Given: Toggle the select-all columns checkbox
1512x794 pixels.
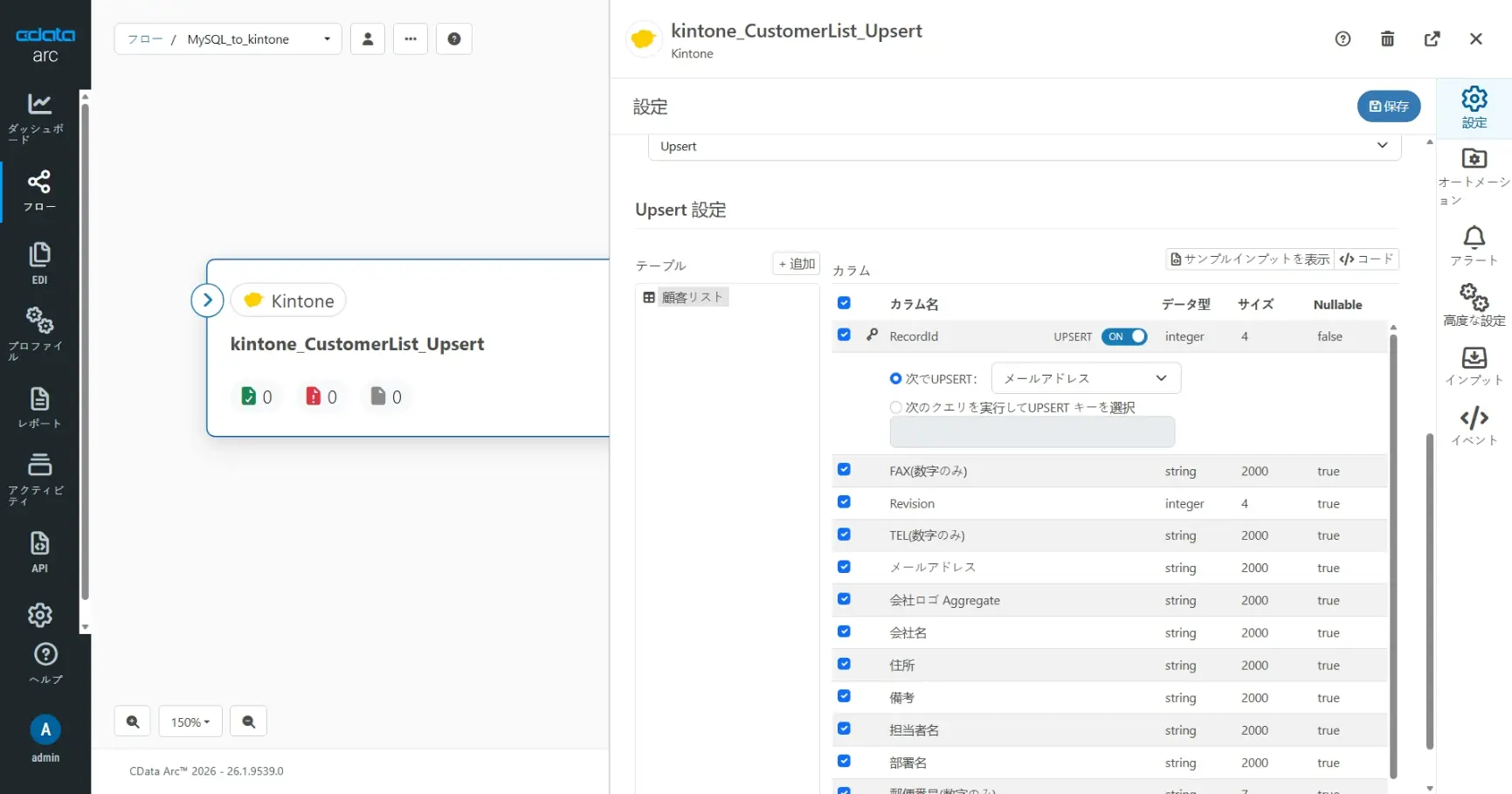Looking at the screenshot, I should point(844,303).
